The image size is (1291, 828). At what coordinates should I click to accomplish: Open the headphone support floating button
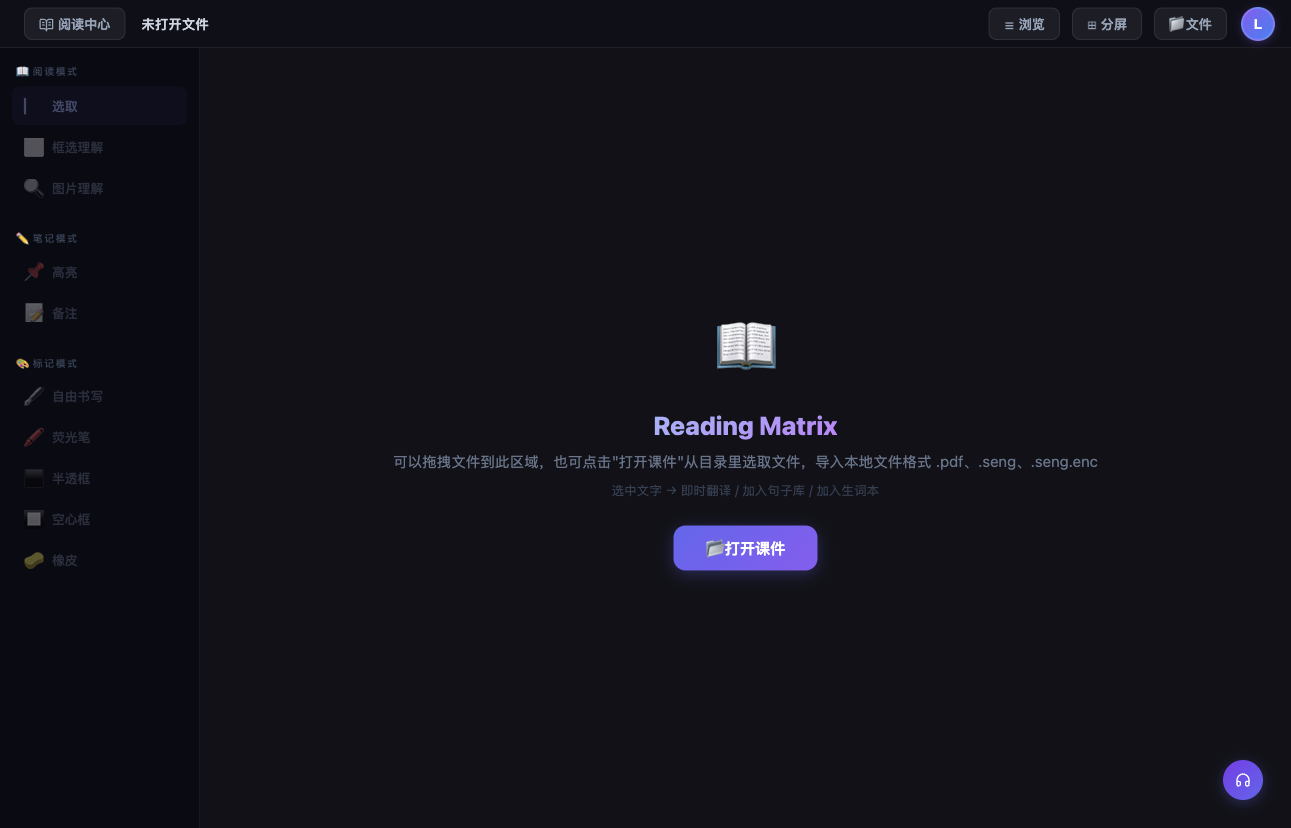[x=1243, y=780]
